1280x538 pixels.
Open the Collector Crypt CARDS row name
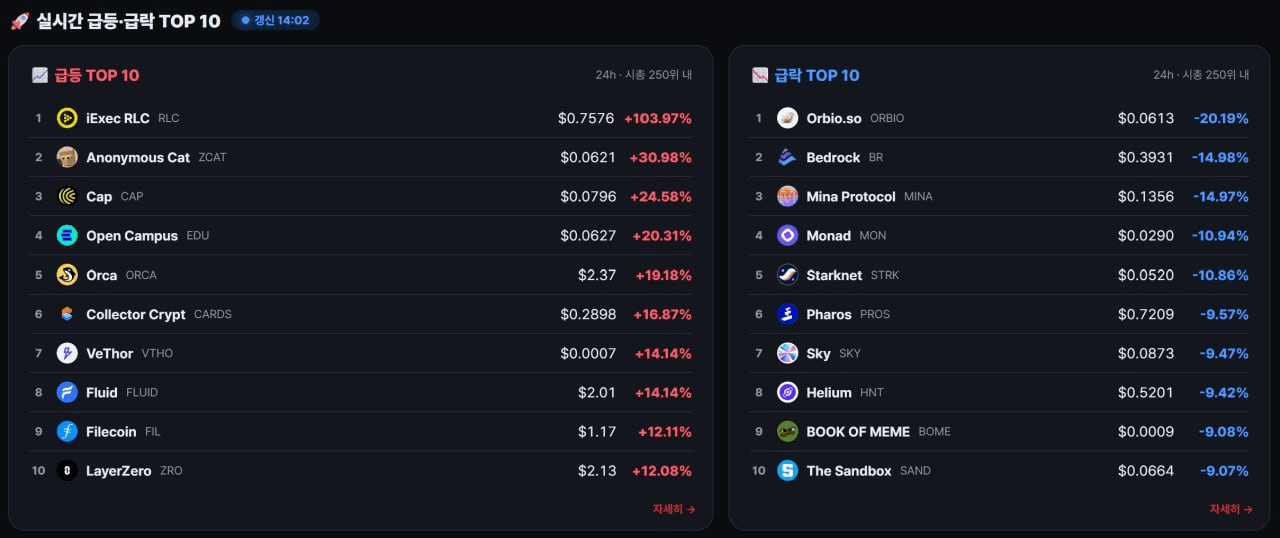click(136, 314)
